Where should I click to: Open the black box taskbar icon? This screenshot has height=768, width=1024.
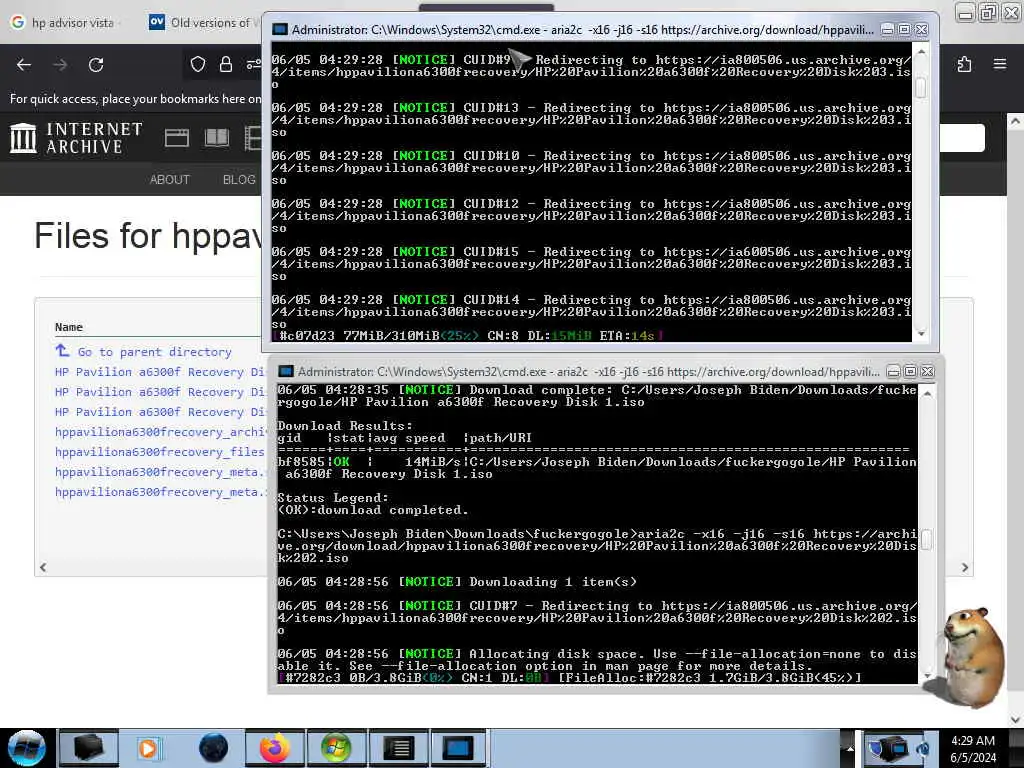(89, 748)
